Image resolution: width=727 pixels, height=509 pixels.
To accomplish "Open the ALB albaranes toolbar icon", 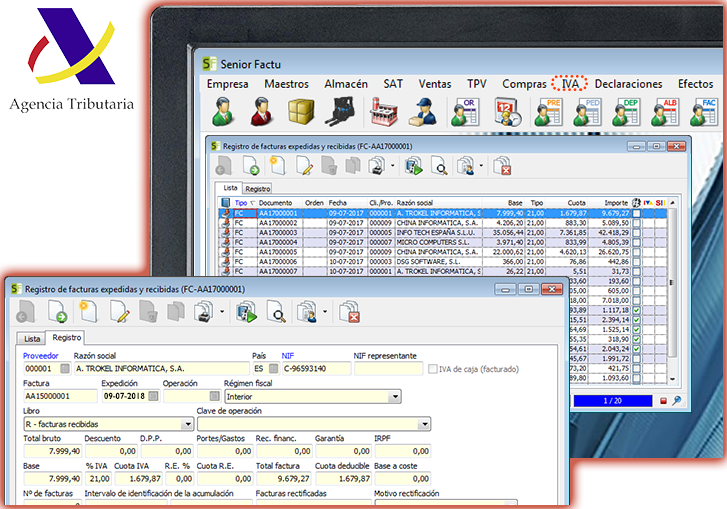I will click(665, 112).
